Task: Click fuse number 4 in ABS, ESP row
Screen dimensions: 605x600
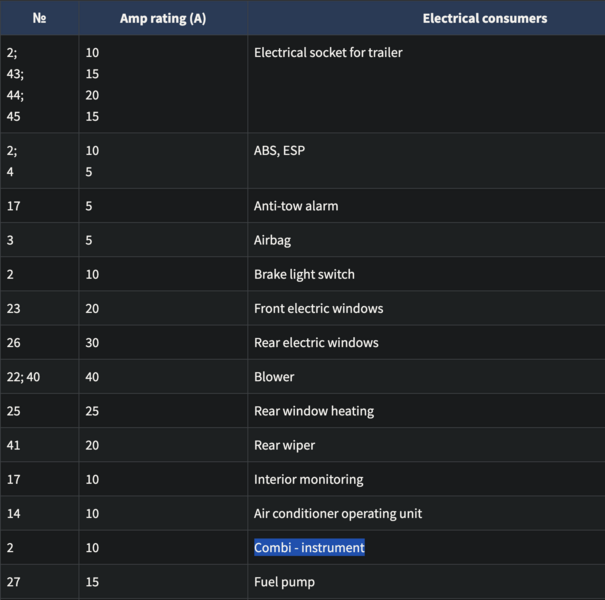Action: pos(10,172)
